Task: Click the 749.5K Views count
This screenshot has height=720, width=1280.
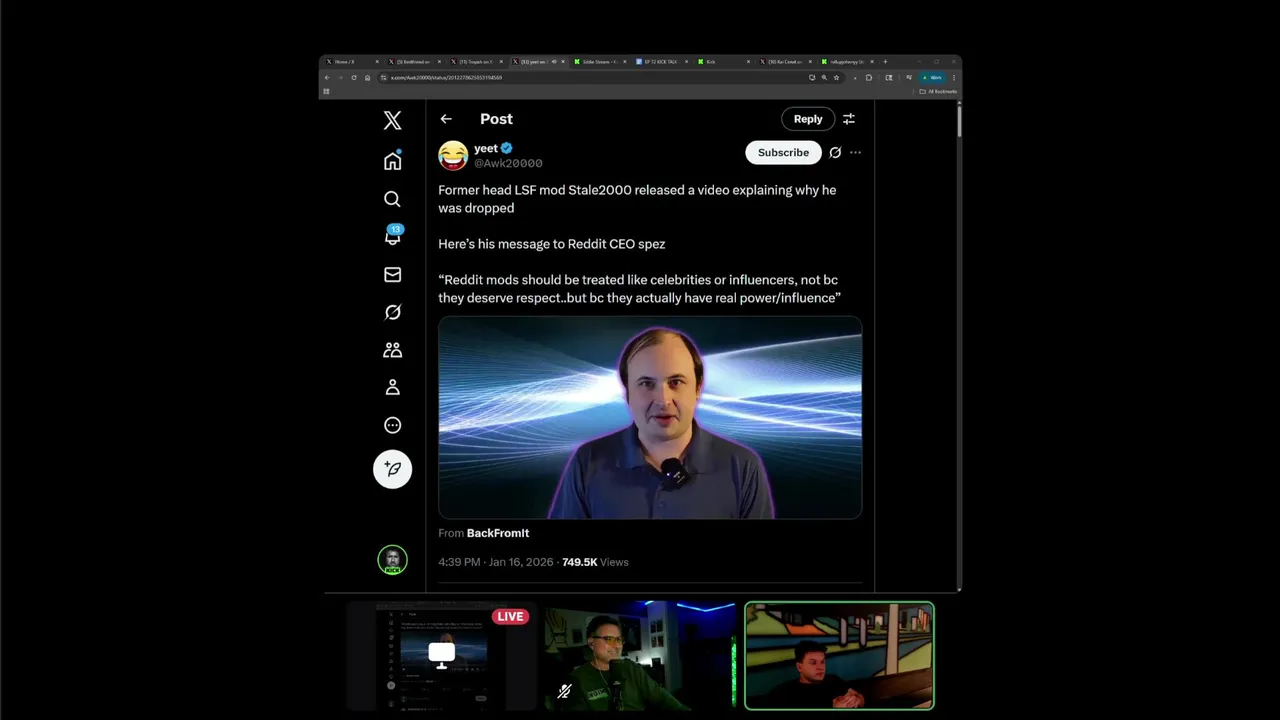Action: (595, 562)
